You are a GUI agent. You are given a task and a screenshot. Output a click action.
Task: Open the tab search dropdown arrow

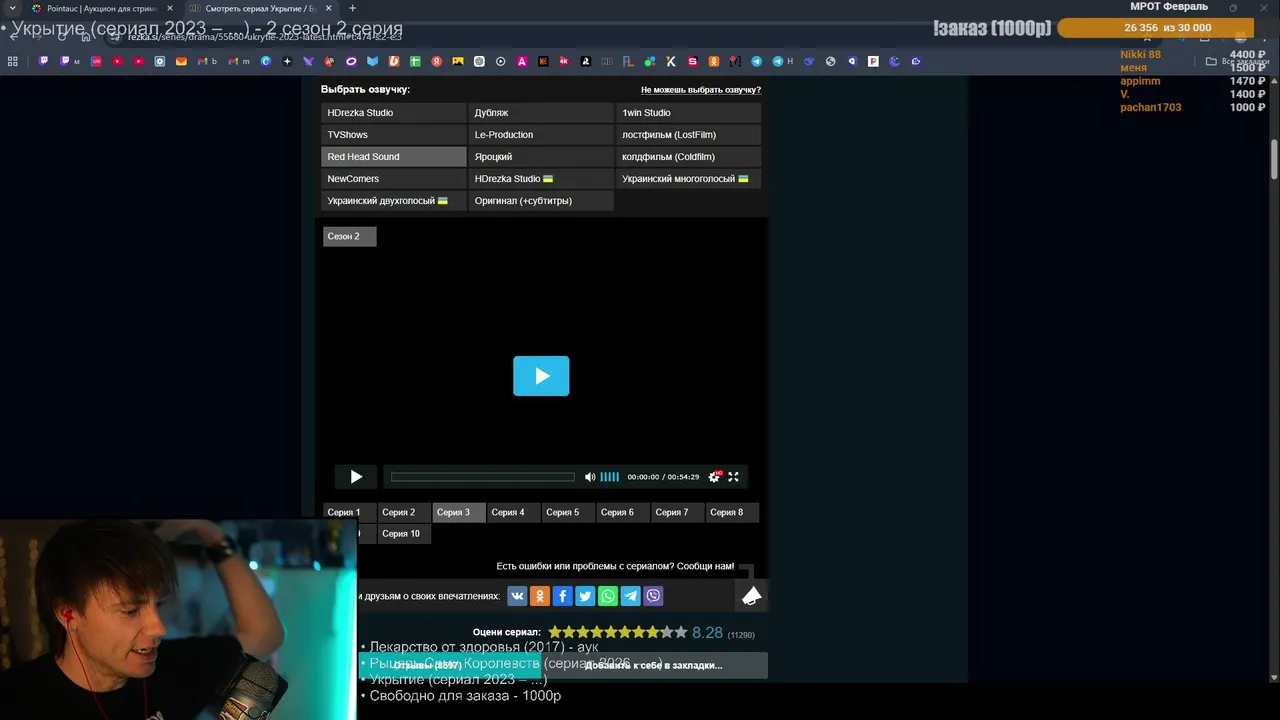point(12,8)
